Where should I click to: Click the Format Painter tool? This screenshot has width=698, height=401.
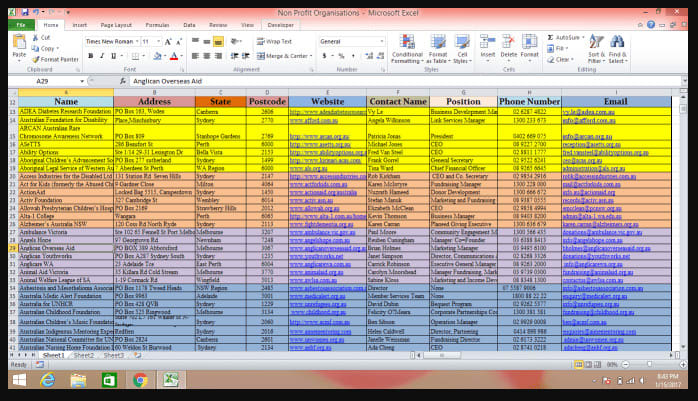click(56, 61)
